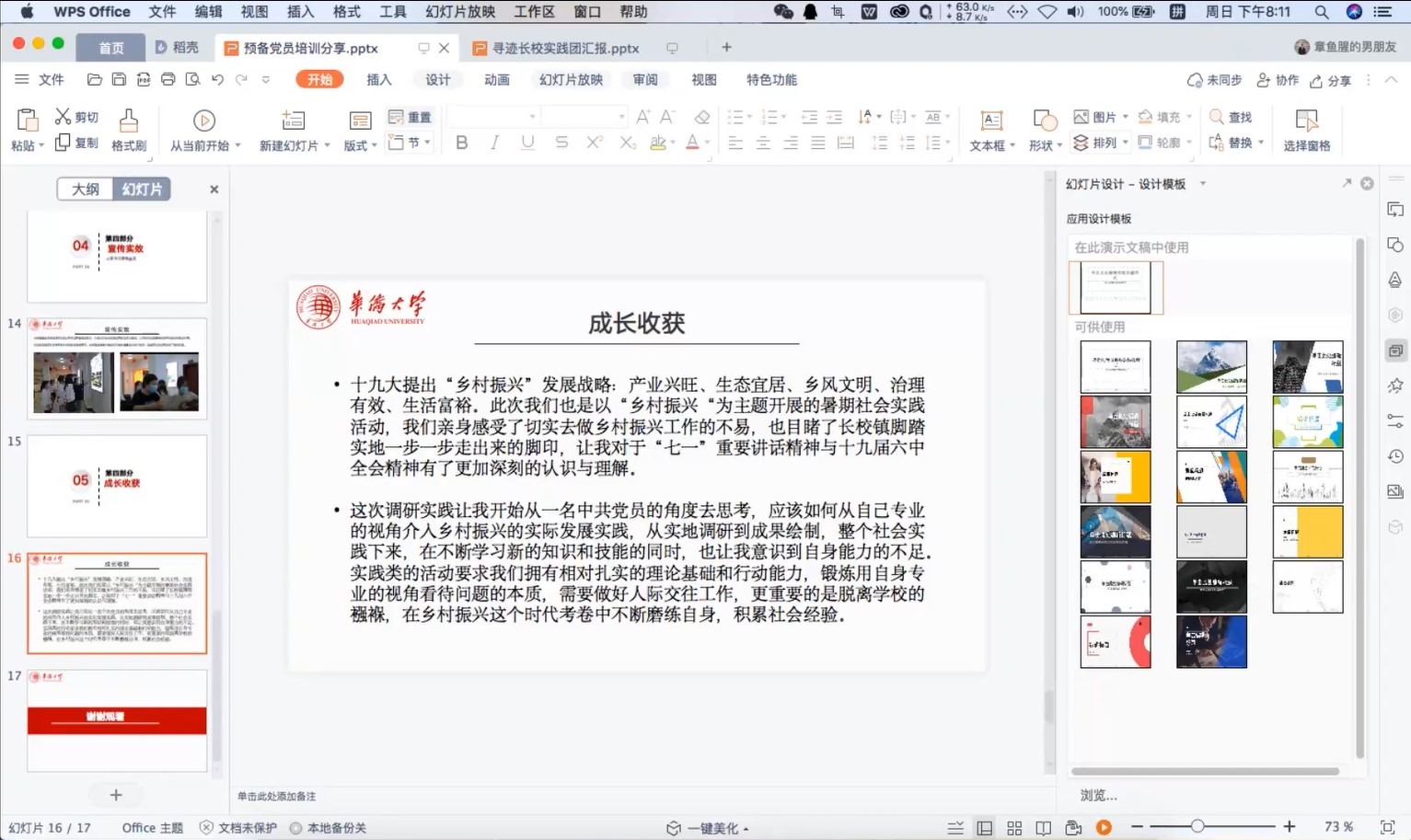Image resolution: width=1411 pixels, height=840 pixels.
Task: Click the Italic formatting icon
Action: [495, 143]
